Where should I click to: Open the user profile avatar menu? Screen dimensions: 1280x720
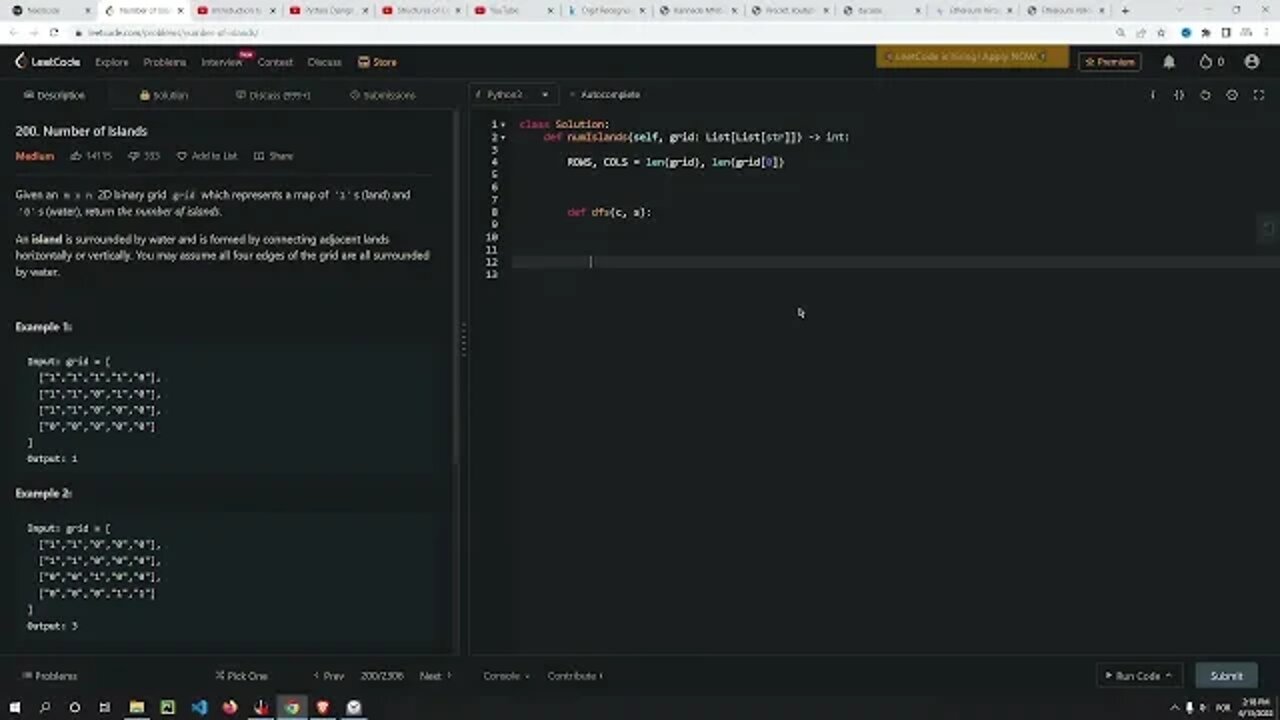[1251, 62]
